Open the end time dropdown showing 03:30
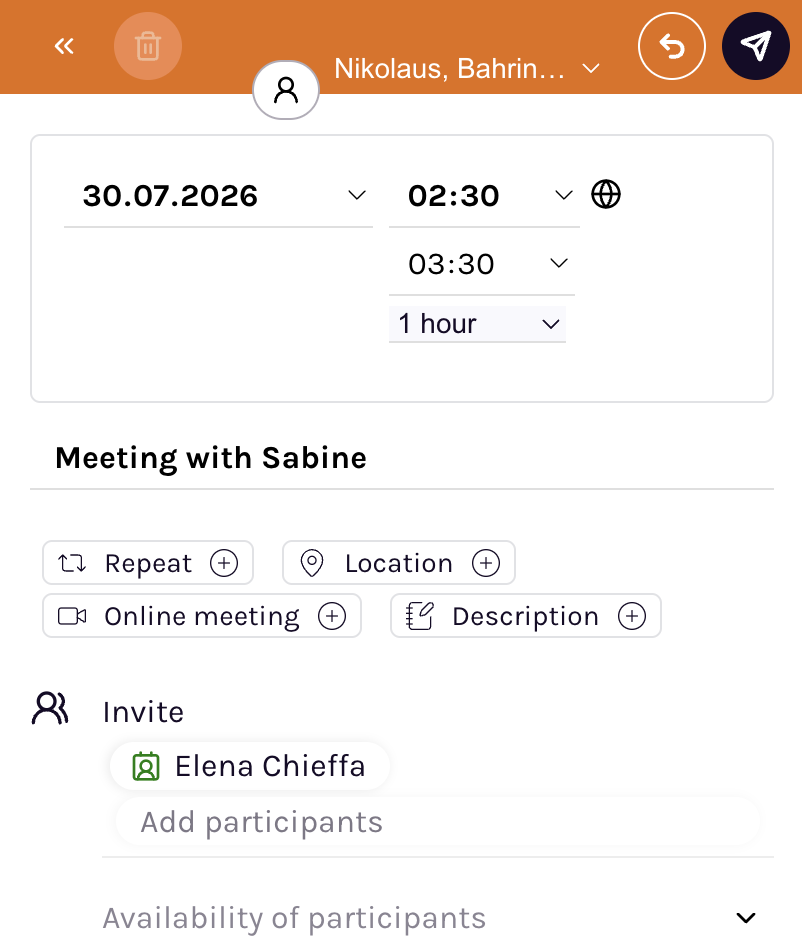Screen dimensions: 802x946 click(482, 264)
